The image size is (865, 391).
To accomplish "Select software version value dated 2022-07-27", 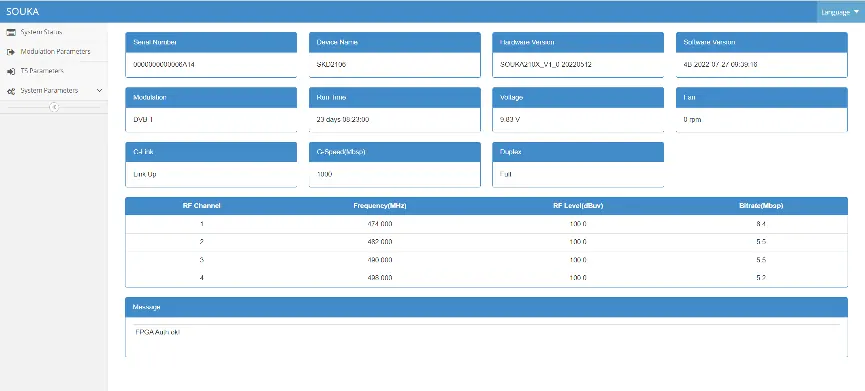I will (x=720, y=65).
